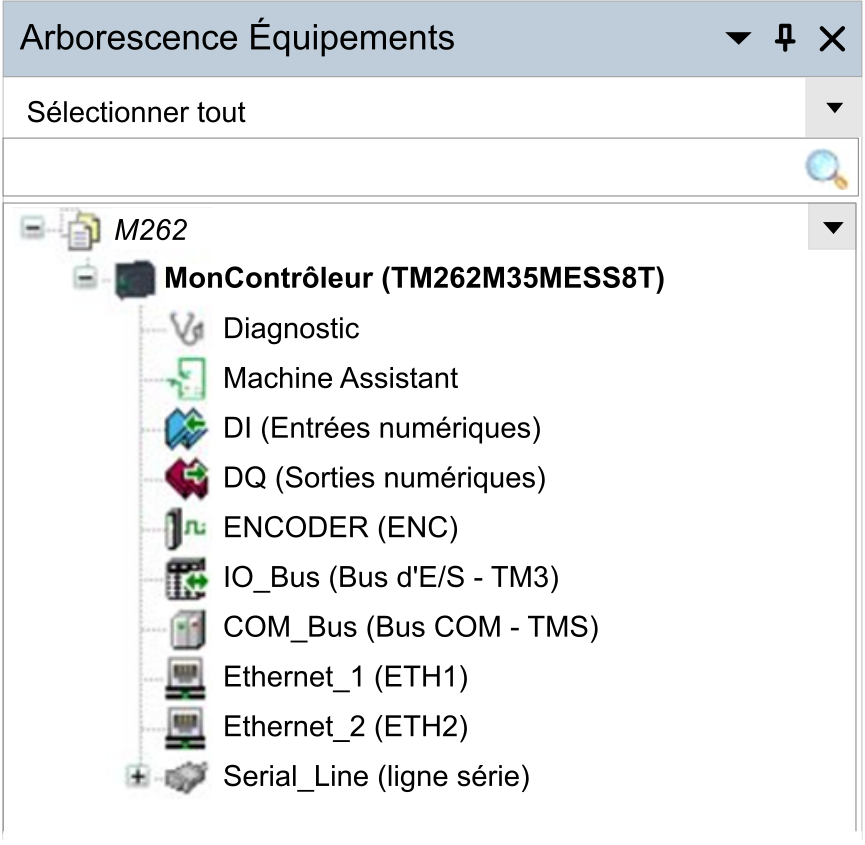Click the search magnifier icon
Screen dimensions: 865x845
click(826, 169)
